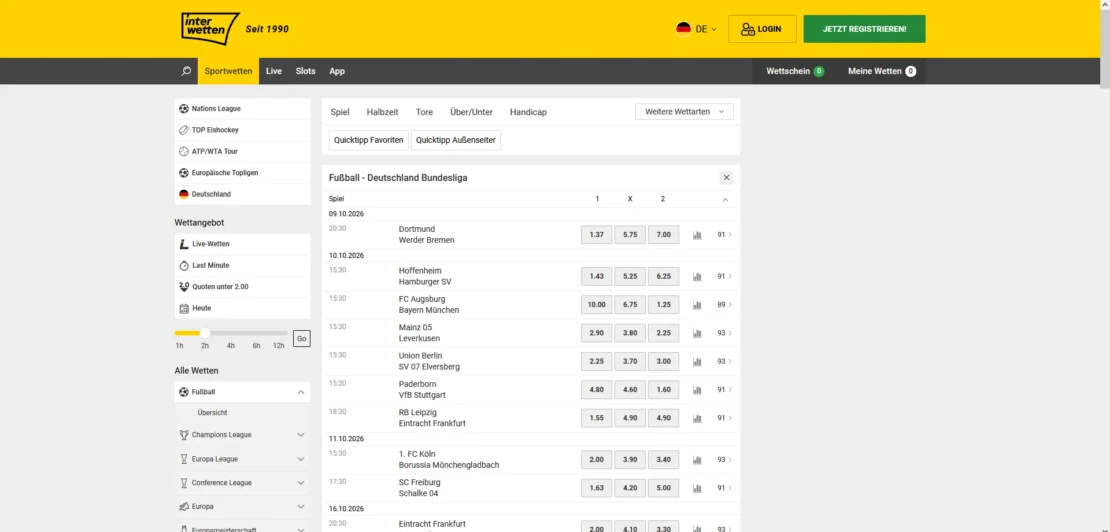This screenshot has width=1110, height=532.
Task: Click the LOGIN button
Action: coord(762,29)
